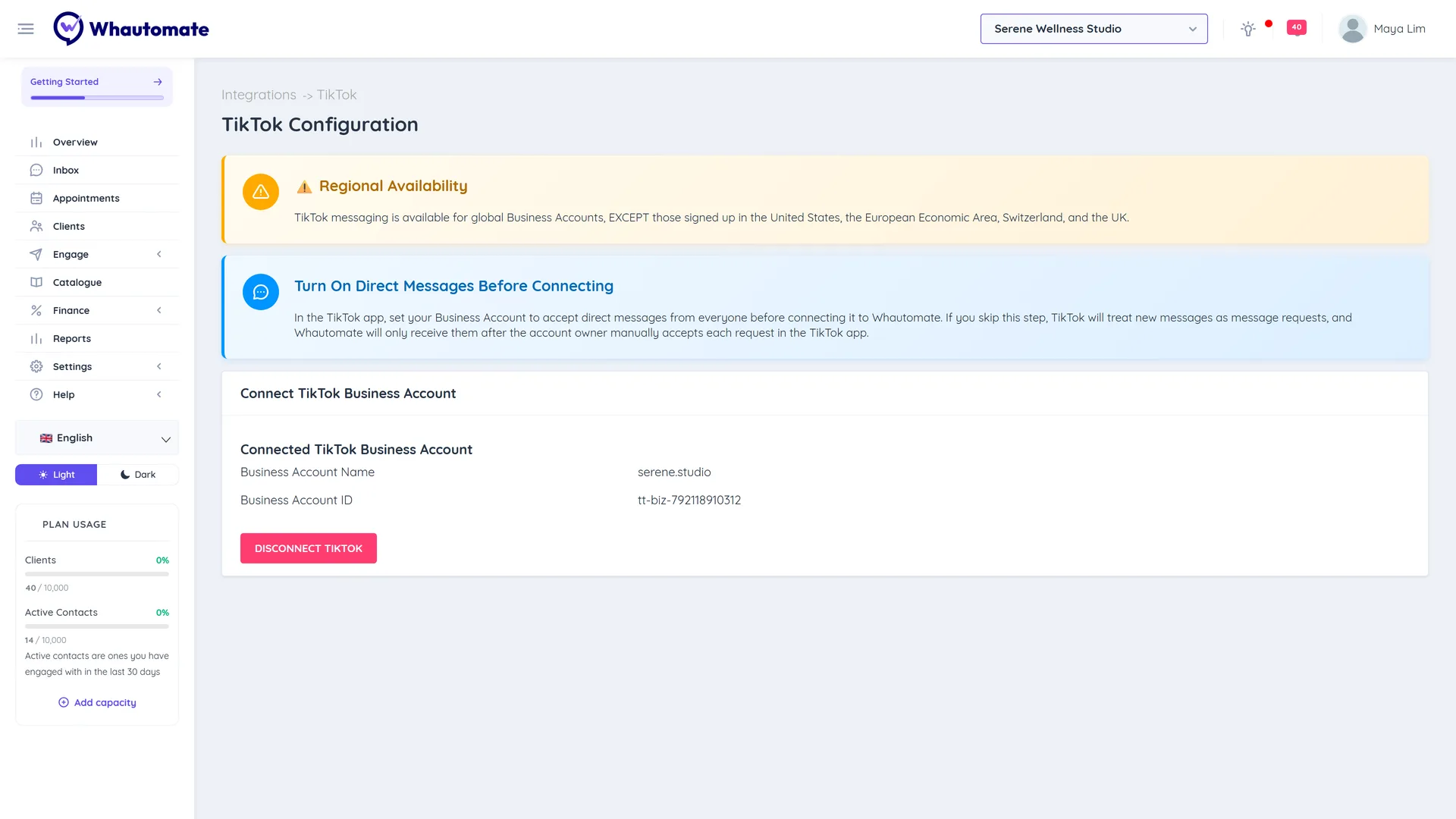This screenshot has width=1456, height=819.
Task: Click the Maya Lim user name
Action: [1399, 29]
